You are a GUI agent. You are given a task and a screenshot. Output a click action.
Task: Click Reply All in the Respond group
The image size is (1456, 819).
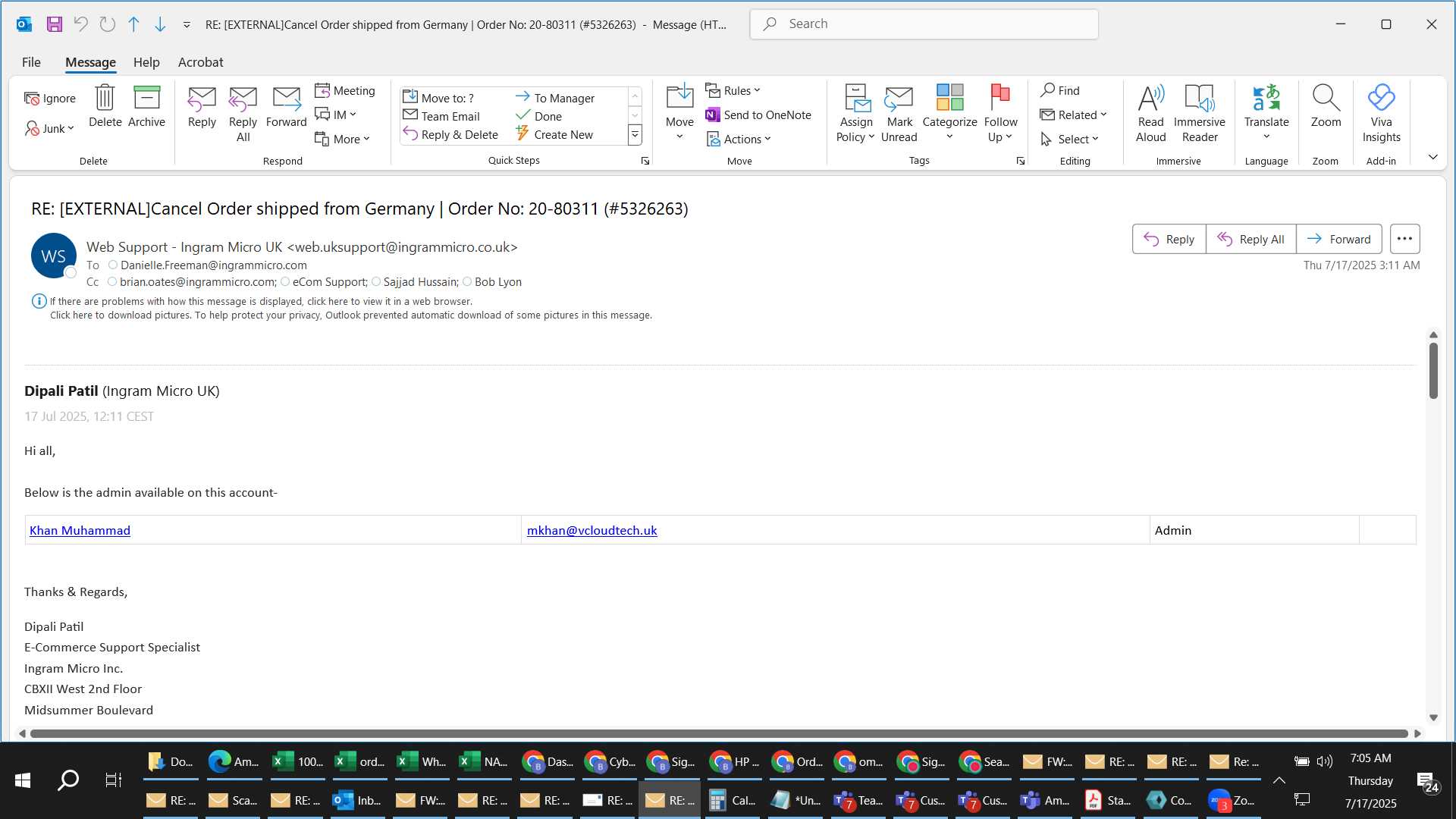(243, 114)
